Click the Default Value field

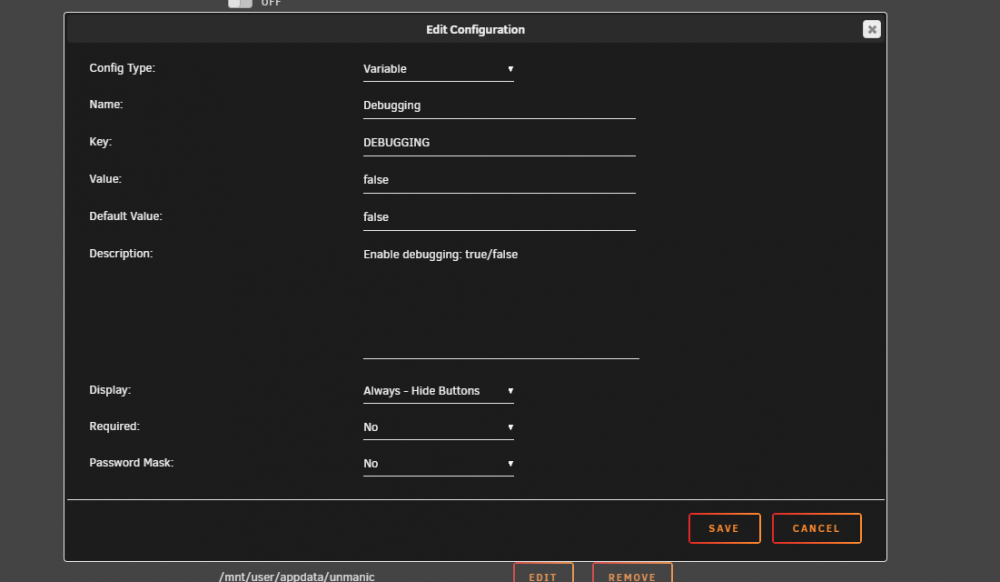coord(499,217)
